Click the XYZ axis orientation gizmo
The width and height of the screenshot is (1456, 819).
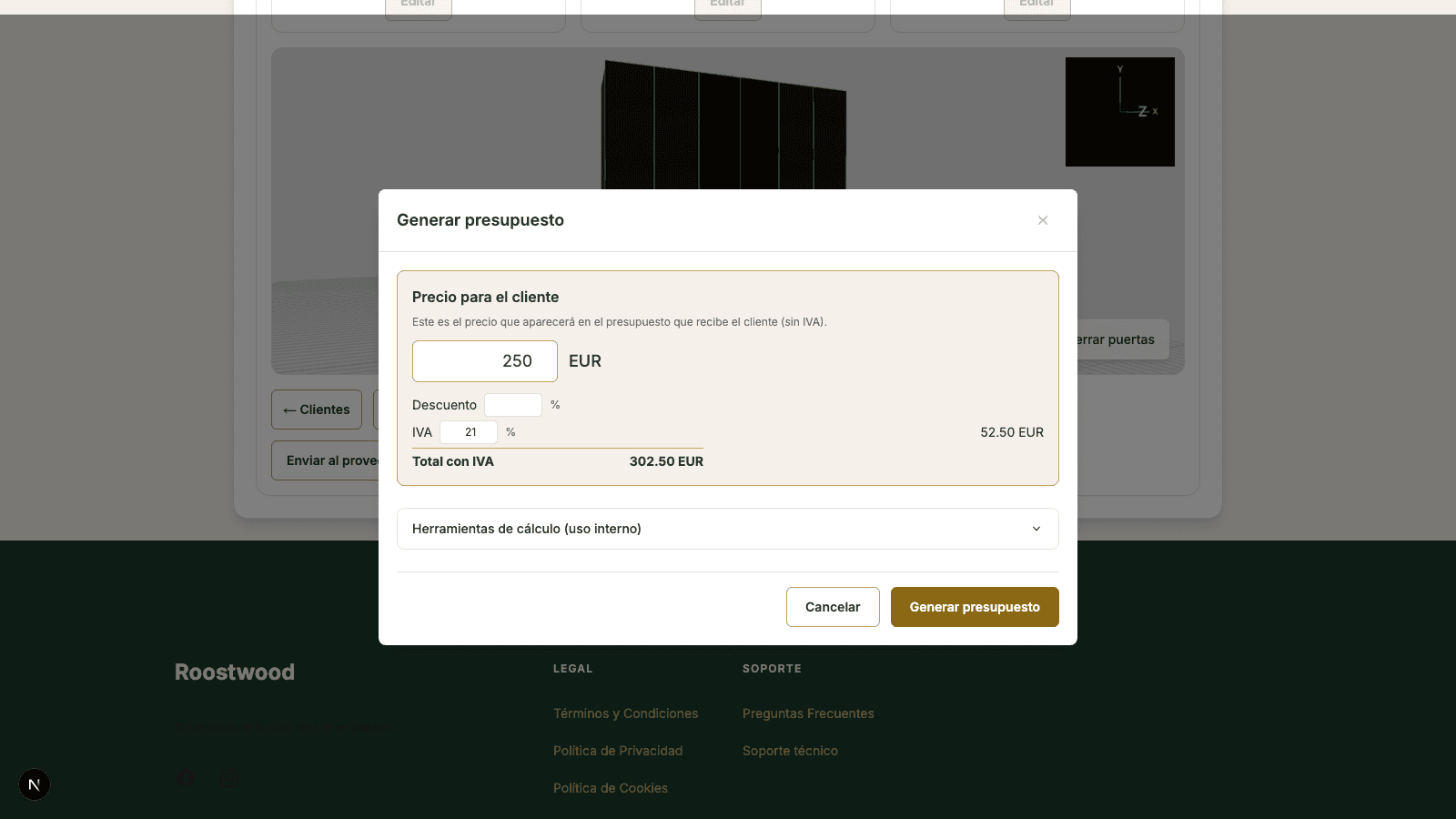(x=1120, y=112)
